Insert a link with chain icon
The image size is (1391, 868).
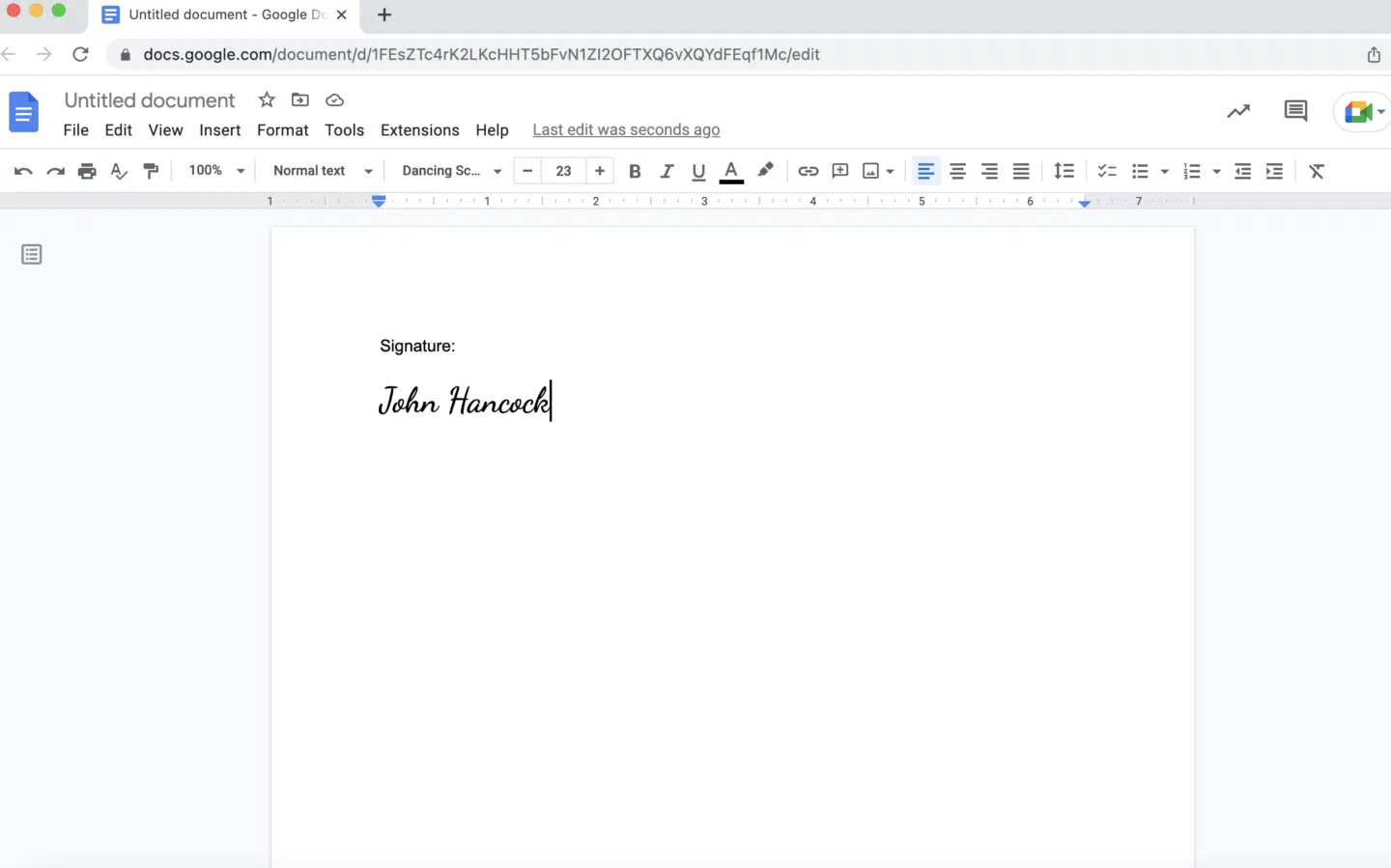(809, 171)
